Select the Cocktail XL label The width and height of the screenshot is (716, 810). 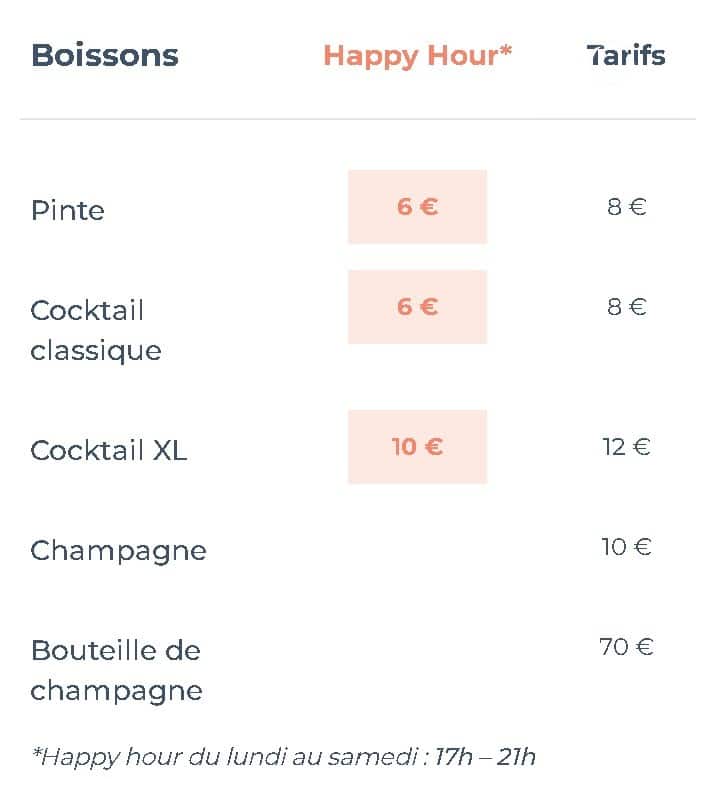point(108,450)
